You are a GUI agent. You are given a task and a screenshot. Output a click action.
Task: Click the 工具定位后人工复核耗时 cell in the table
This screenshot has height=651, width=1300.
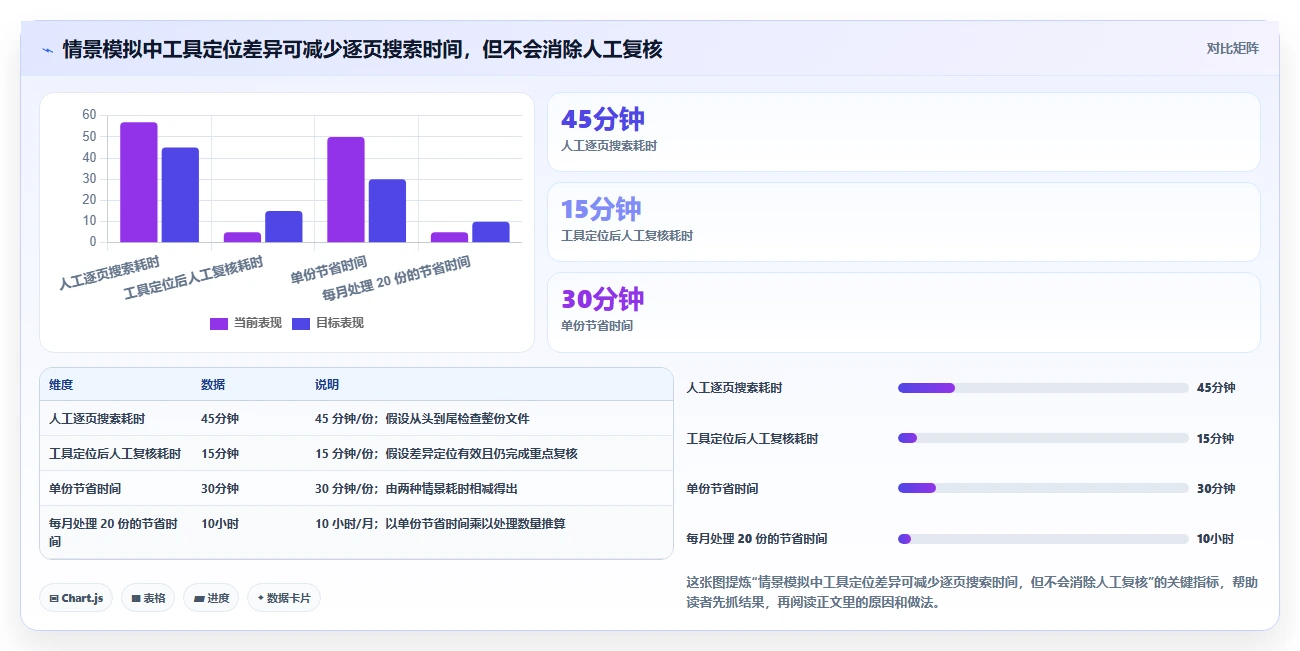115,454
